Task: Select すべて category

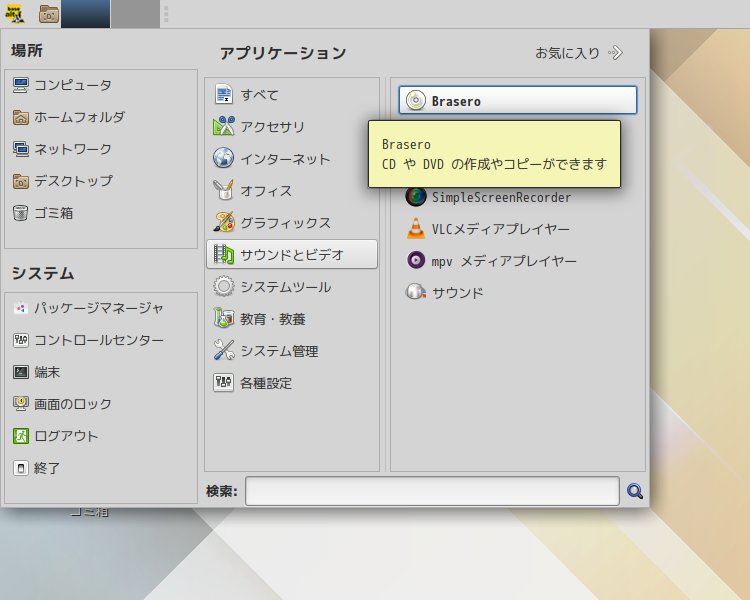Action: click(x=292, y=95)
